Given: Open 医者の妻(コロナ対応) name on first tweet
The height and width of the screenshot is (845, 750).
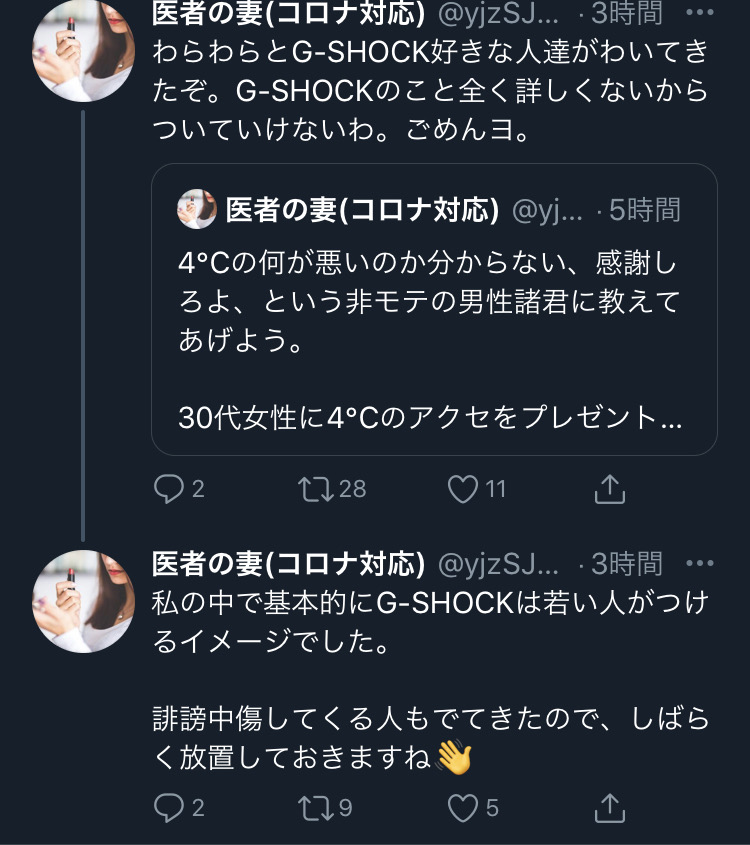Looking at the screenshot, I should pos(288,13).
